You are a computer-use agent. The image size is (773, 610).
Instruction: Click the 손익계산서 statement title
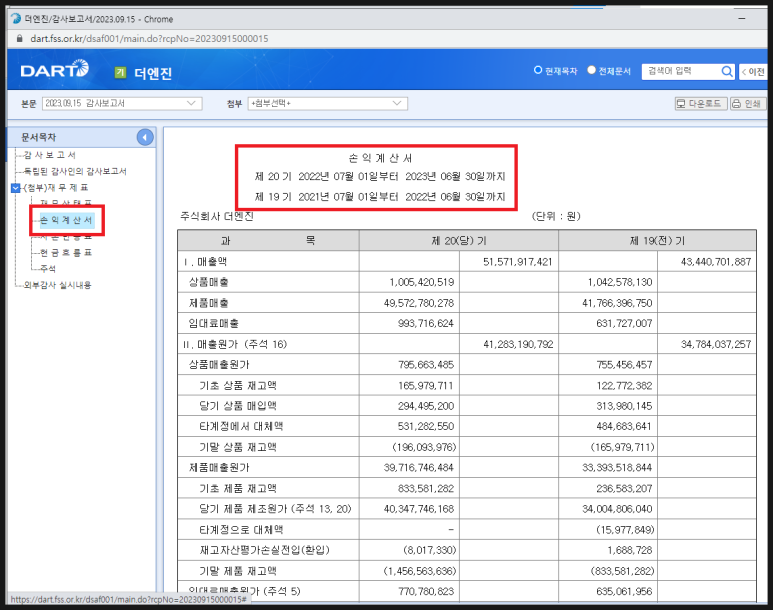click(x=380, y=158)
